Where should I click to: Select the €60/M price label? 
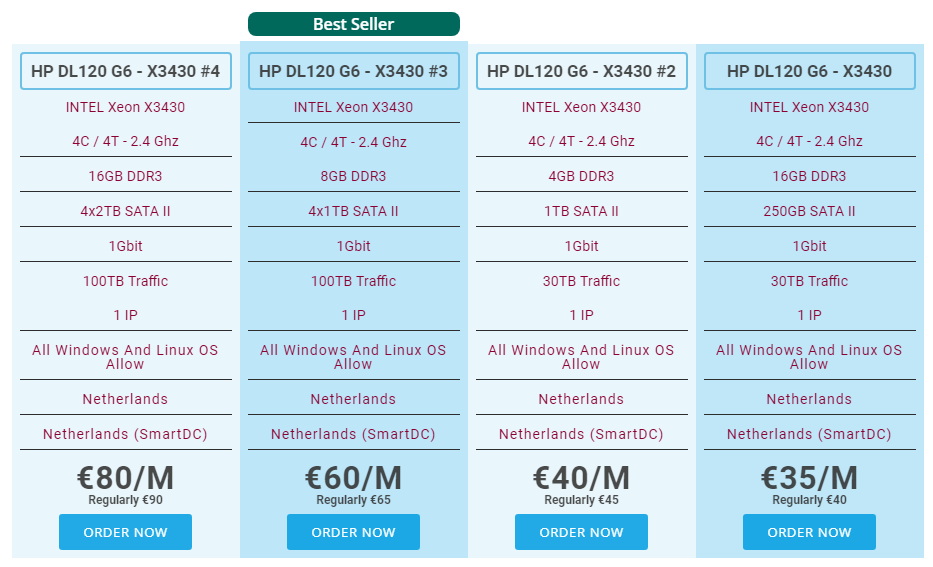(x=353, y=478)
